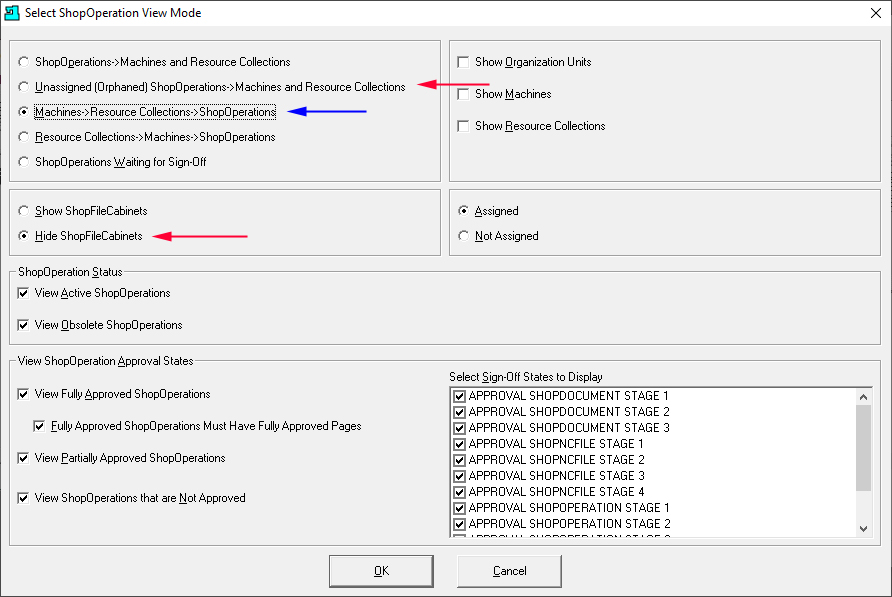This screenshot has height=597, width=892.
Task: Toggle View Obsolete ShopOperations checkbox
Action: click(x=23, y=325)
